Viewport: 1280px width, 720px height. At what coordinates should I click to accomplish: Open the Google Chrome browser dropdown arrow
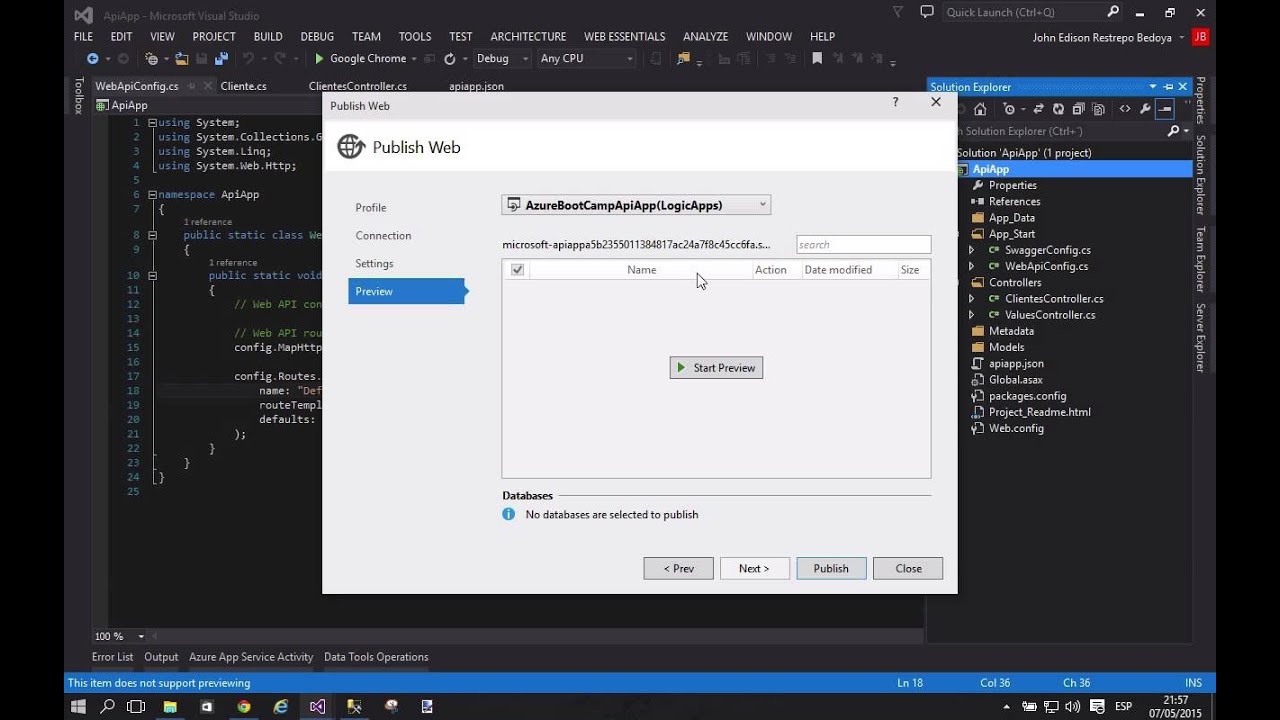click(413, 59)
